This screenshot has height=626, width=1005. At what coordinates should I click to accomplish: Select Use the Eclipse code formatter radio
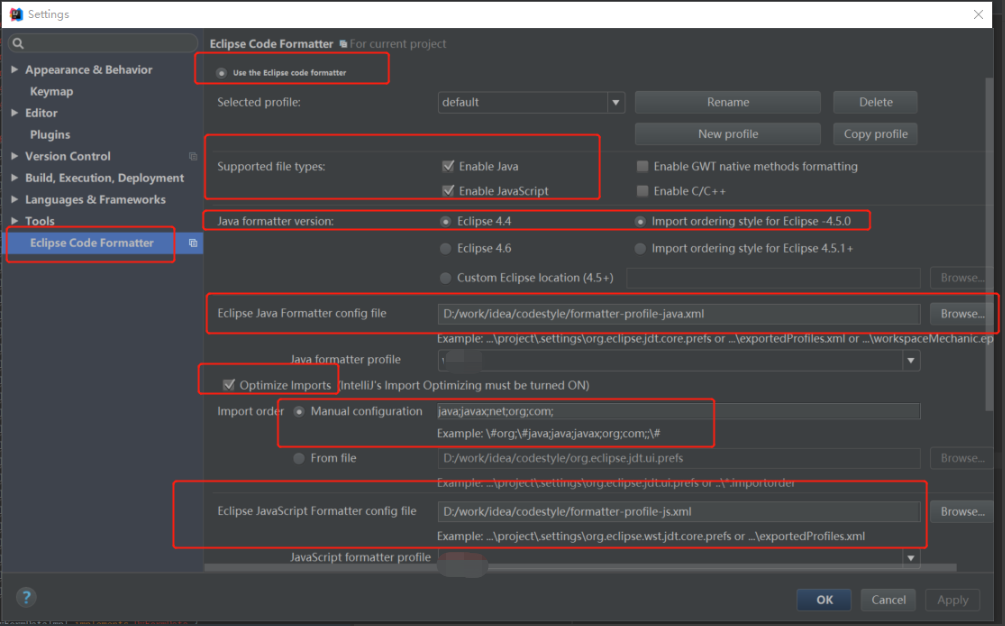221,73
